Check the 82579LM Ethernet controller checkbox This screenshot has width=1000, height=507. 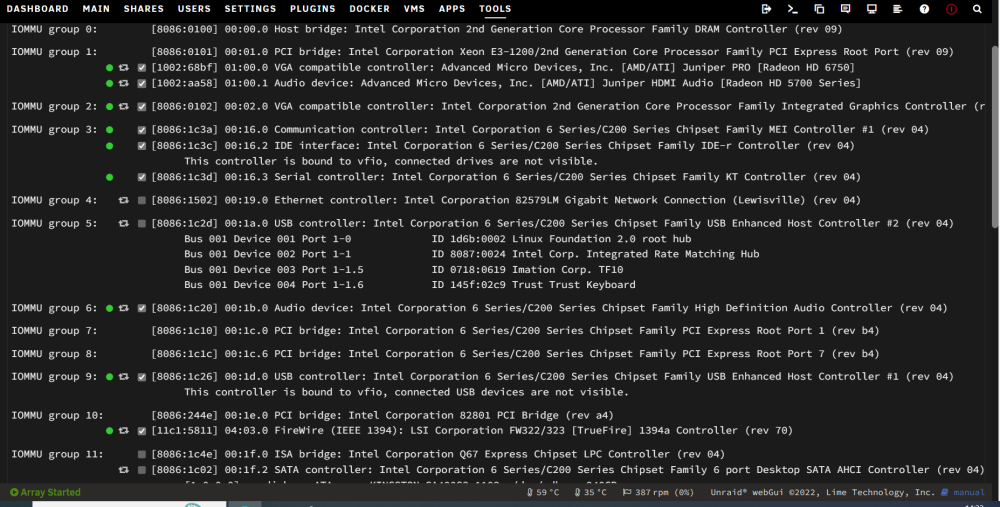coord(142,200)
